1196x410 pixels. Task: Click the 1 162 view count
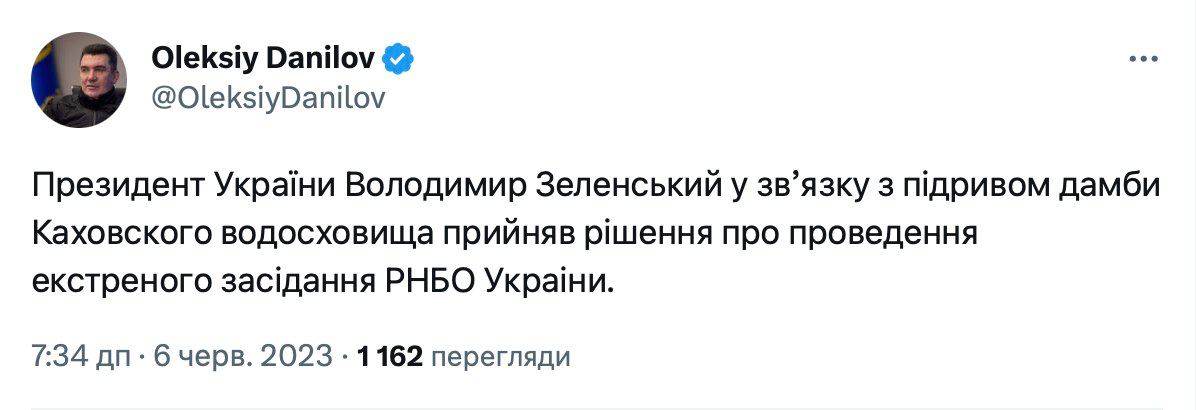(x=390, y=355)
